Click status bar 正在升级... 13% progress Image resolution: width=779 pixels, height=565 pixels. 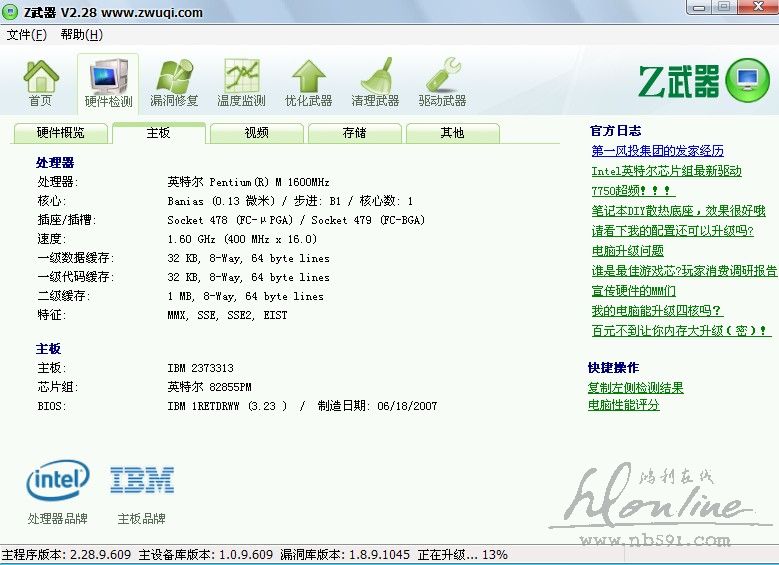[463, 555]
